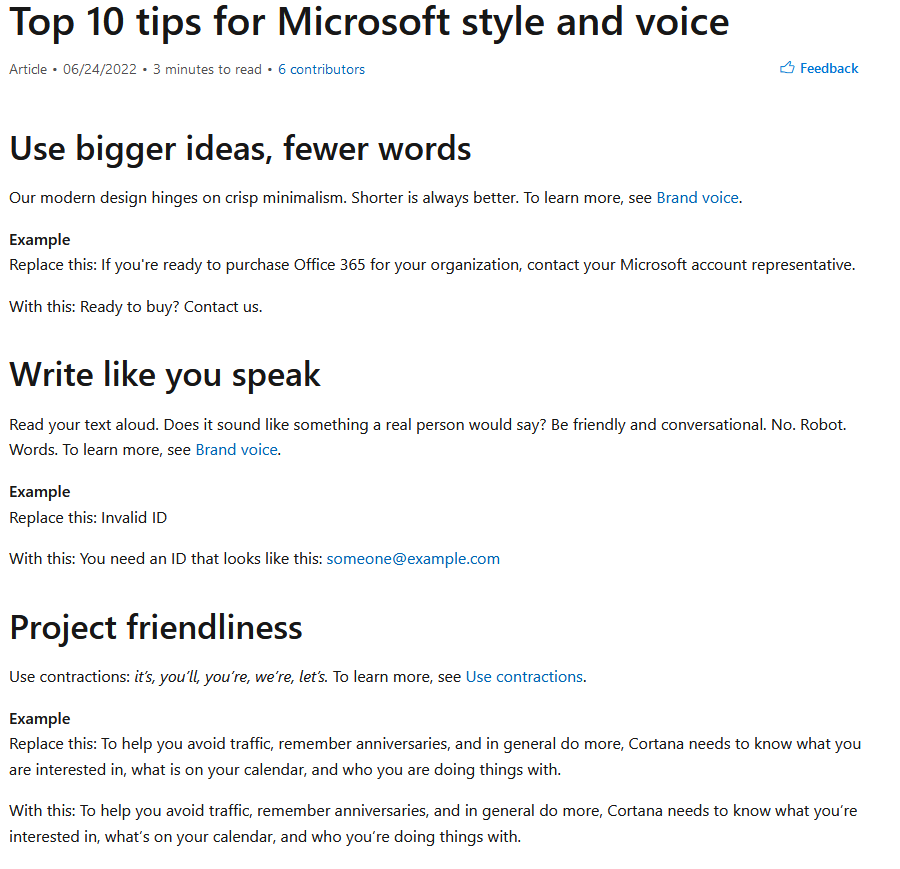
Task: Follow Brand voice link under bigger ideas section
Action: (x=697, y=198)
